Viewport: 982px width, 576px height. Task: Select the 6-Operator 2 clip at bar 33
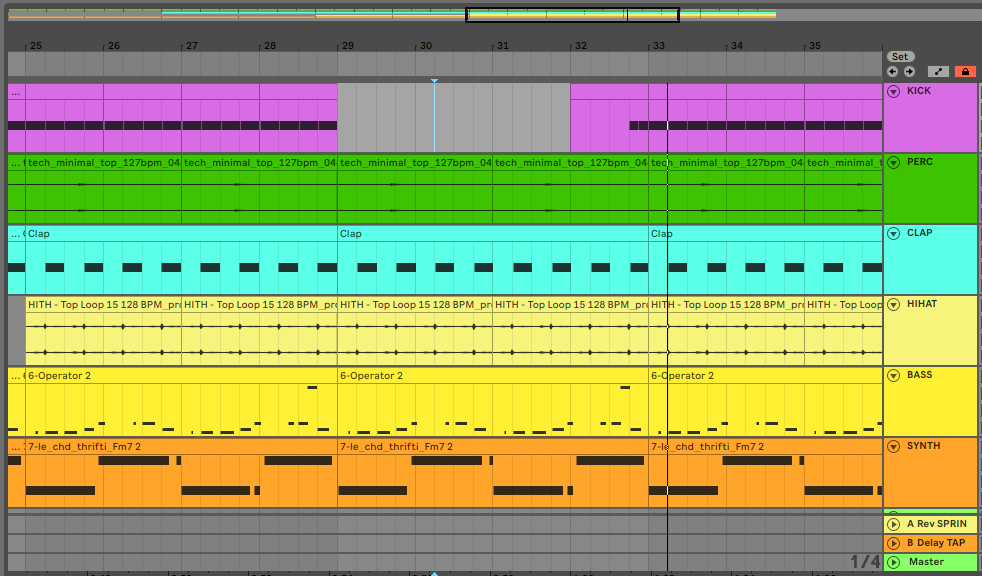pyautogui.click(x=765, y=376)
